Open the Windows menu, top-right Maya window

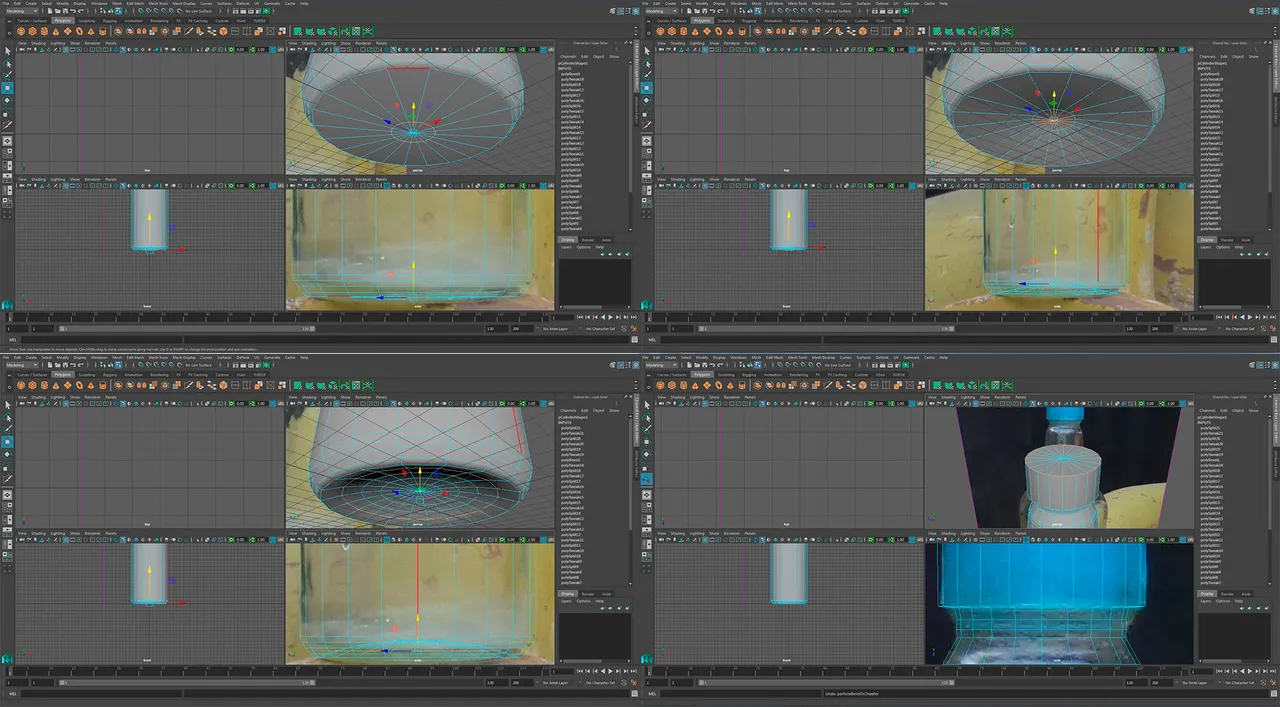739,4
